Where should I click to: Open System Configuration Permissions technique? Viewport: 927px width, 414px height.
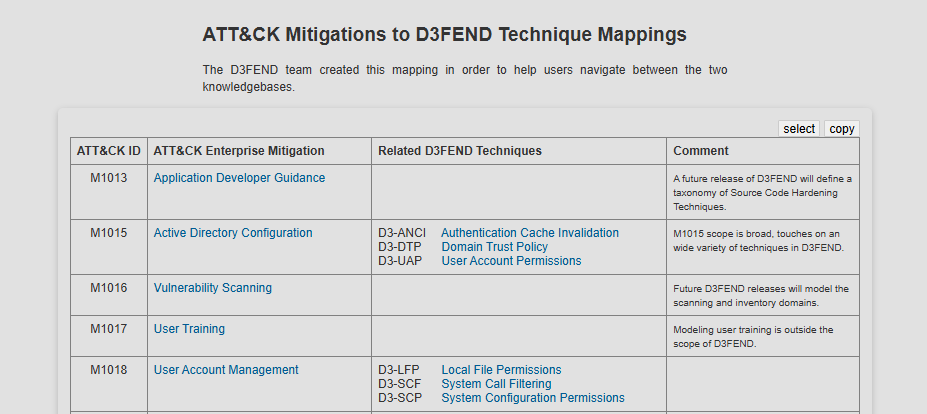tap(533, 398)
